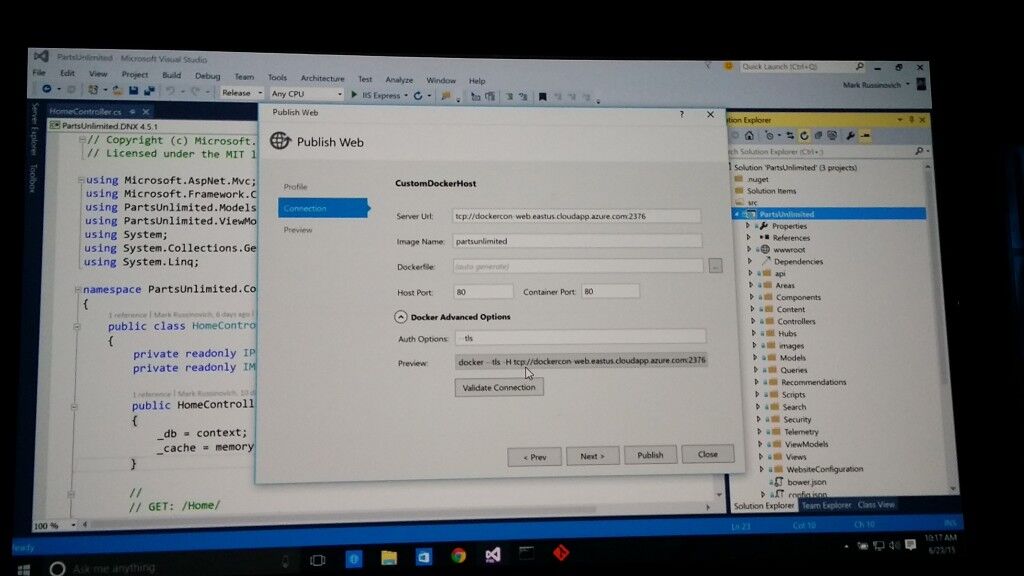Click the help question mark in Publish Web

pyautogui.click(x=682, y=114)
